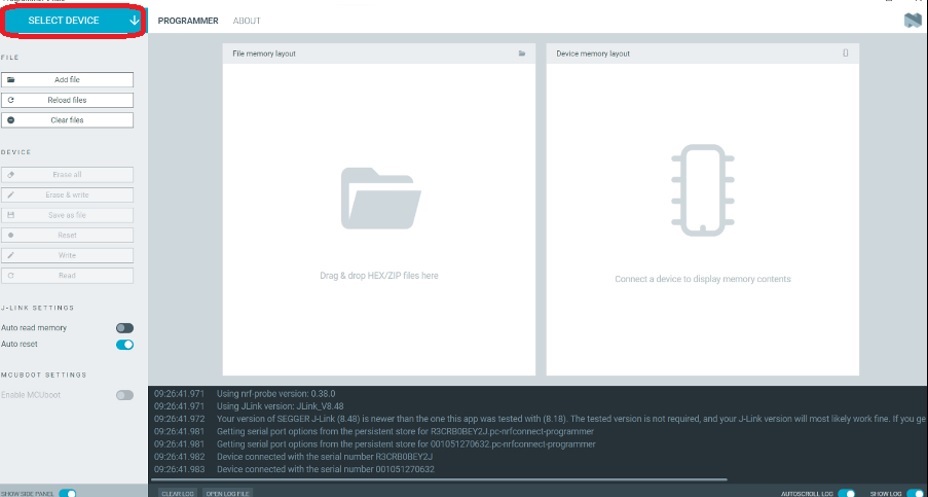Open the Select Device dropdown
Screen dimensions: 928x497
coord(74,20)
